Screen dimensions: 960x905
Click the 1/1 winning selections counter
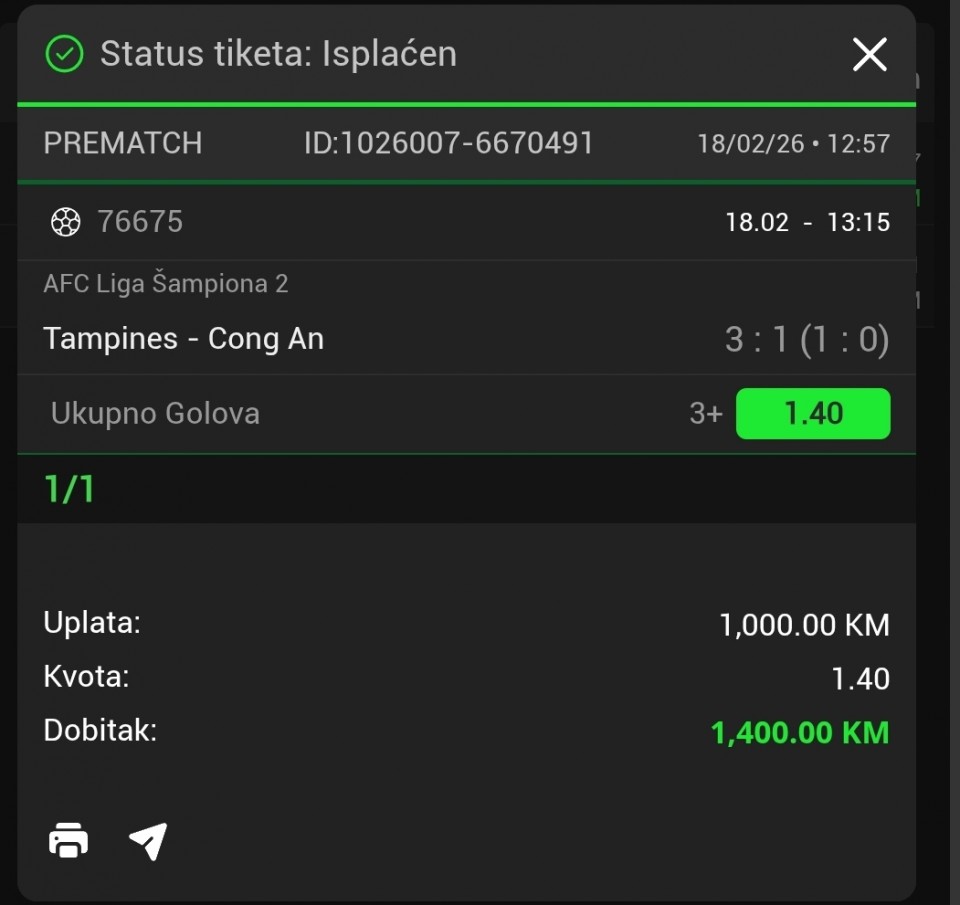click(69, 490)
